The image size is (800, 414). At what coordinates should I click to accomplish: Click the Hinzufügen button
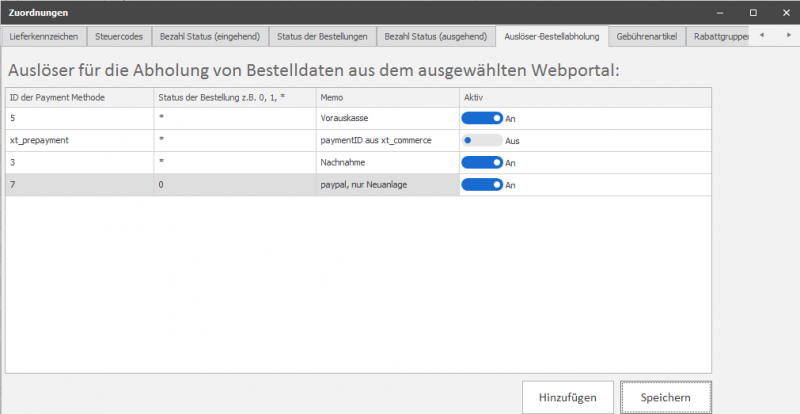pyautogui.click(x=568, y=397)
